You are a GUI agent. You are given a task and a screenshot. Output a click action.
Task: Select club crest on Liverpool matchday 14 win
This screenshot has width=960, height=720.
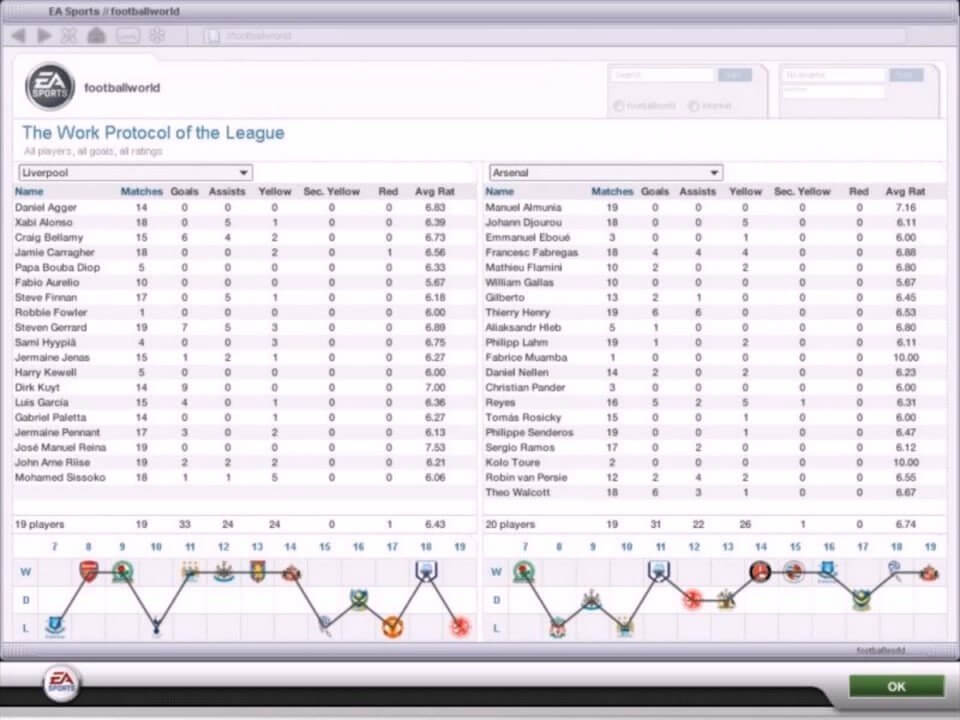(291, 573)
